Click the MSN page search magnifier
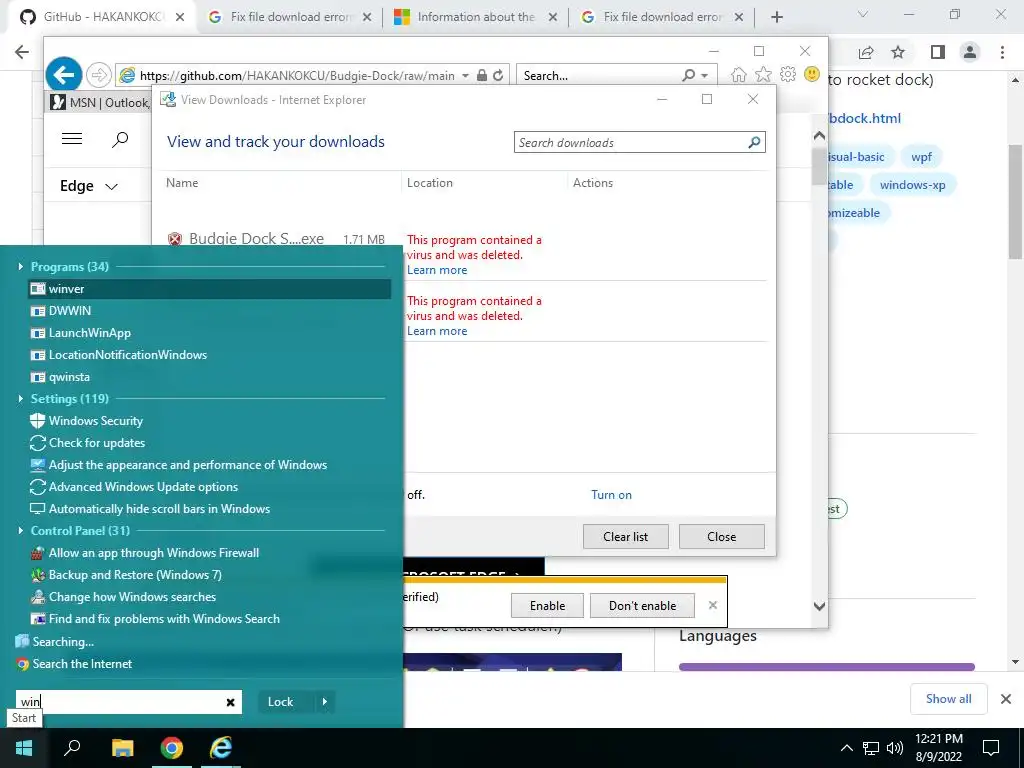The image size is (1024, 768). [x=120, y=139]
